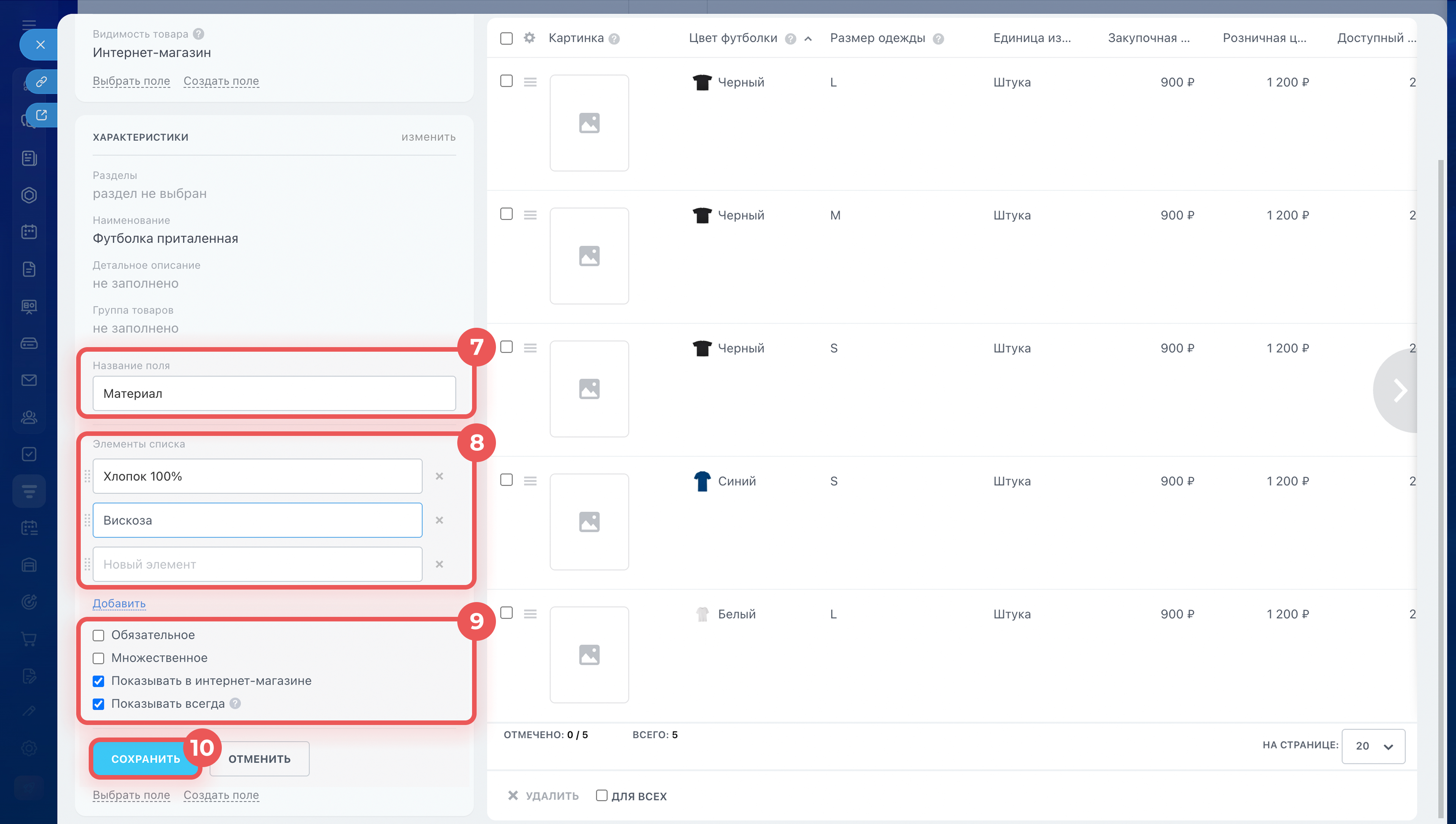Click drag handle of Синий row
This screenshot has width=1456, height=824.
pyautogui.click(x=530, y=481)
